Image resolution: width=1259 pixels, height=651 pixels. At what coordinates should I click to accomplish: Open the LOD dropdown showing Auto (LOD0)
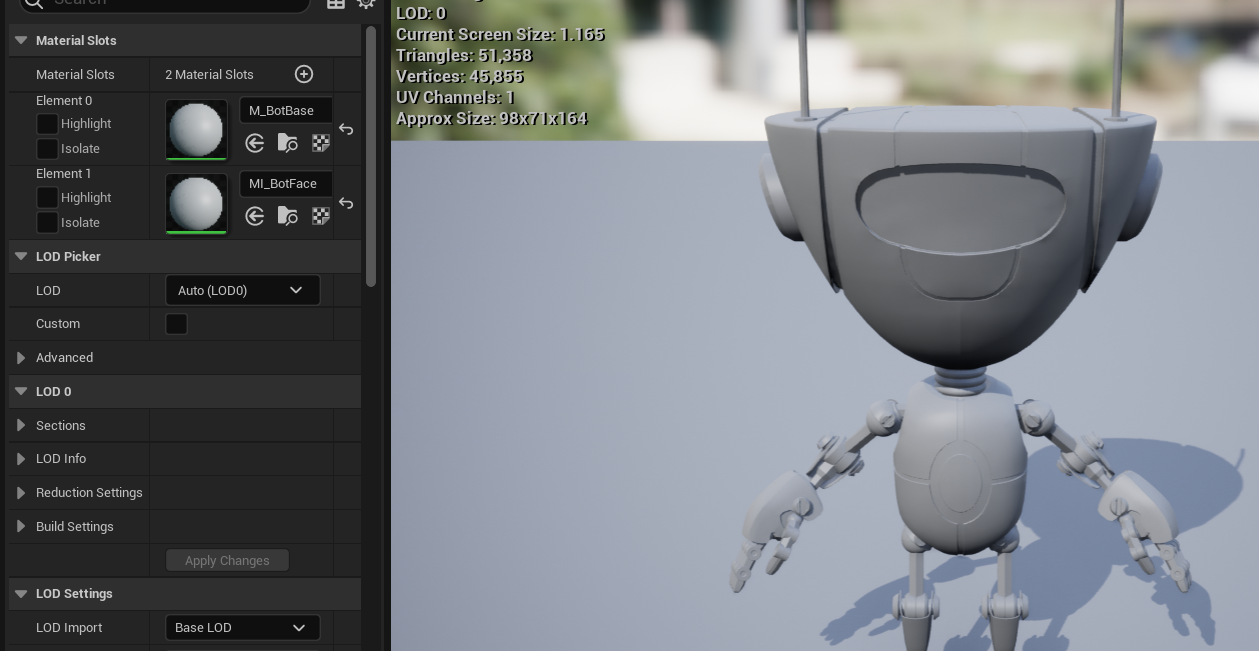click(x=242, y=290)
